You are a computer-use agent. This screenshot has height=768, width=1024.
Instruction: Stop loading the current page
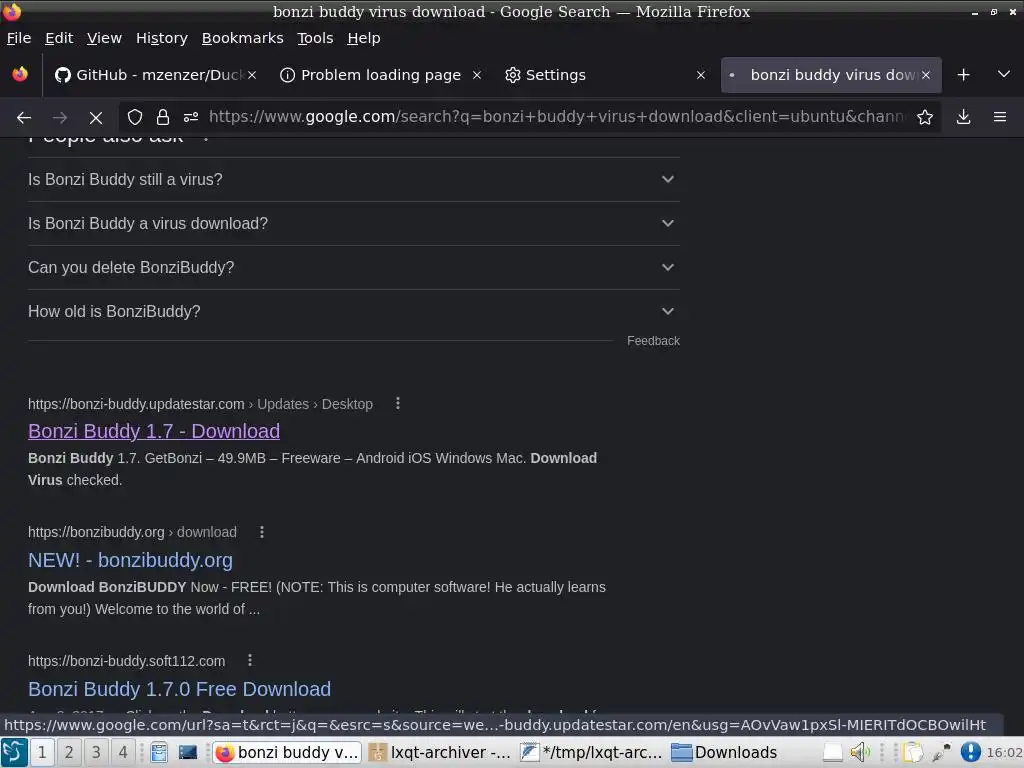pyautogui.click(x=96, y=118)
